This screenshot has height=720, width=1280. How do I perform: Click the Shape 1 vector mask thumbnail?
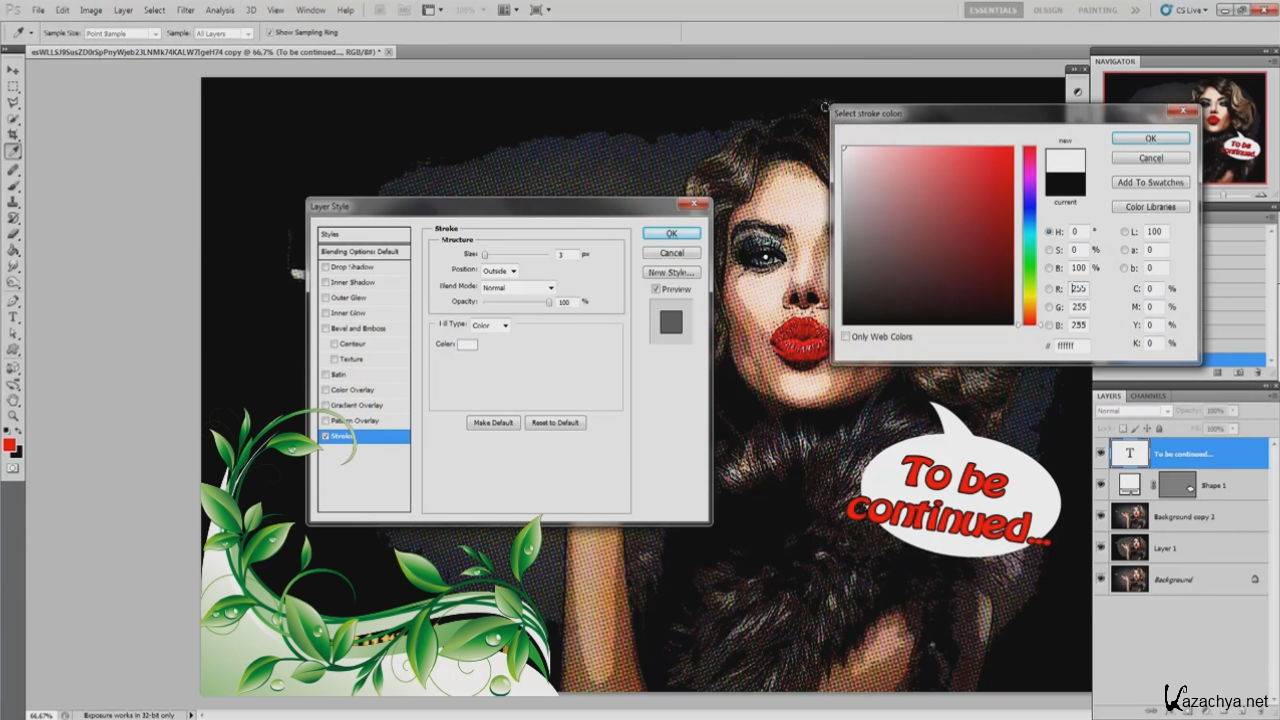1177,485
